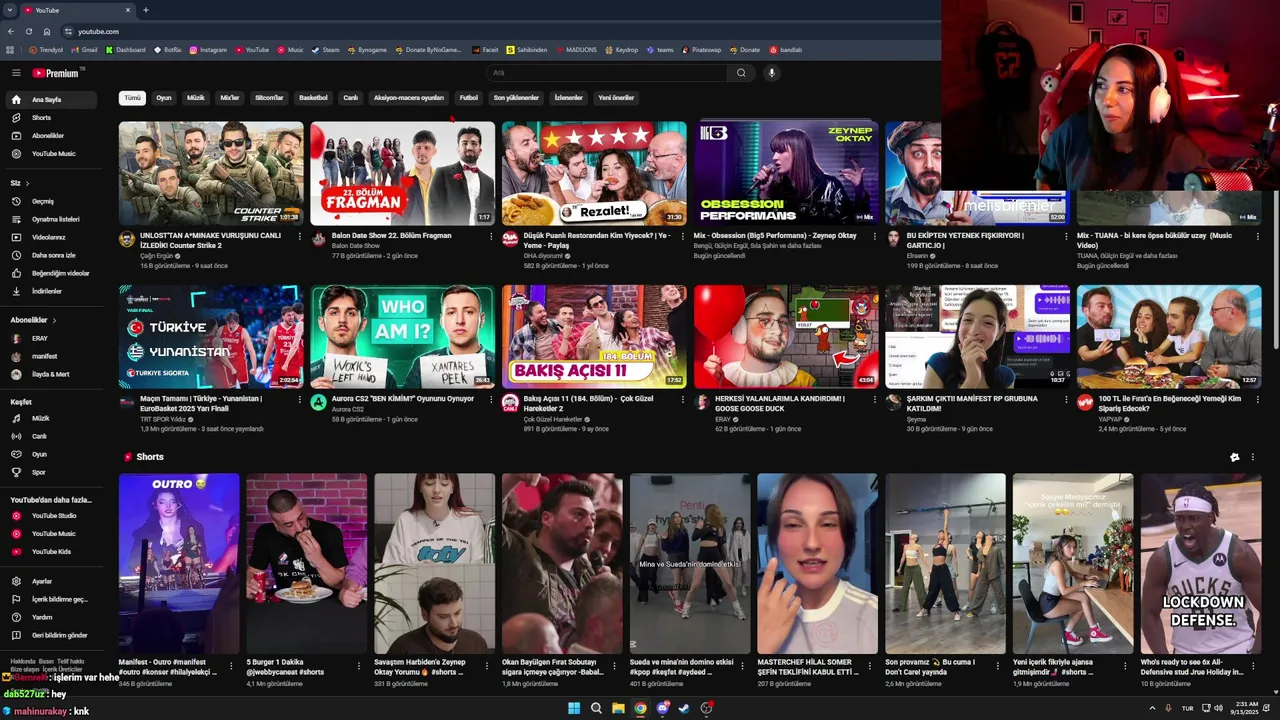This screenshot has height=720, width=1280.
Task: Click into the Ara search field
Action: point(606,73)
